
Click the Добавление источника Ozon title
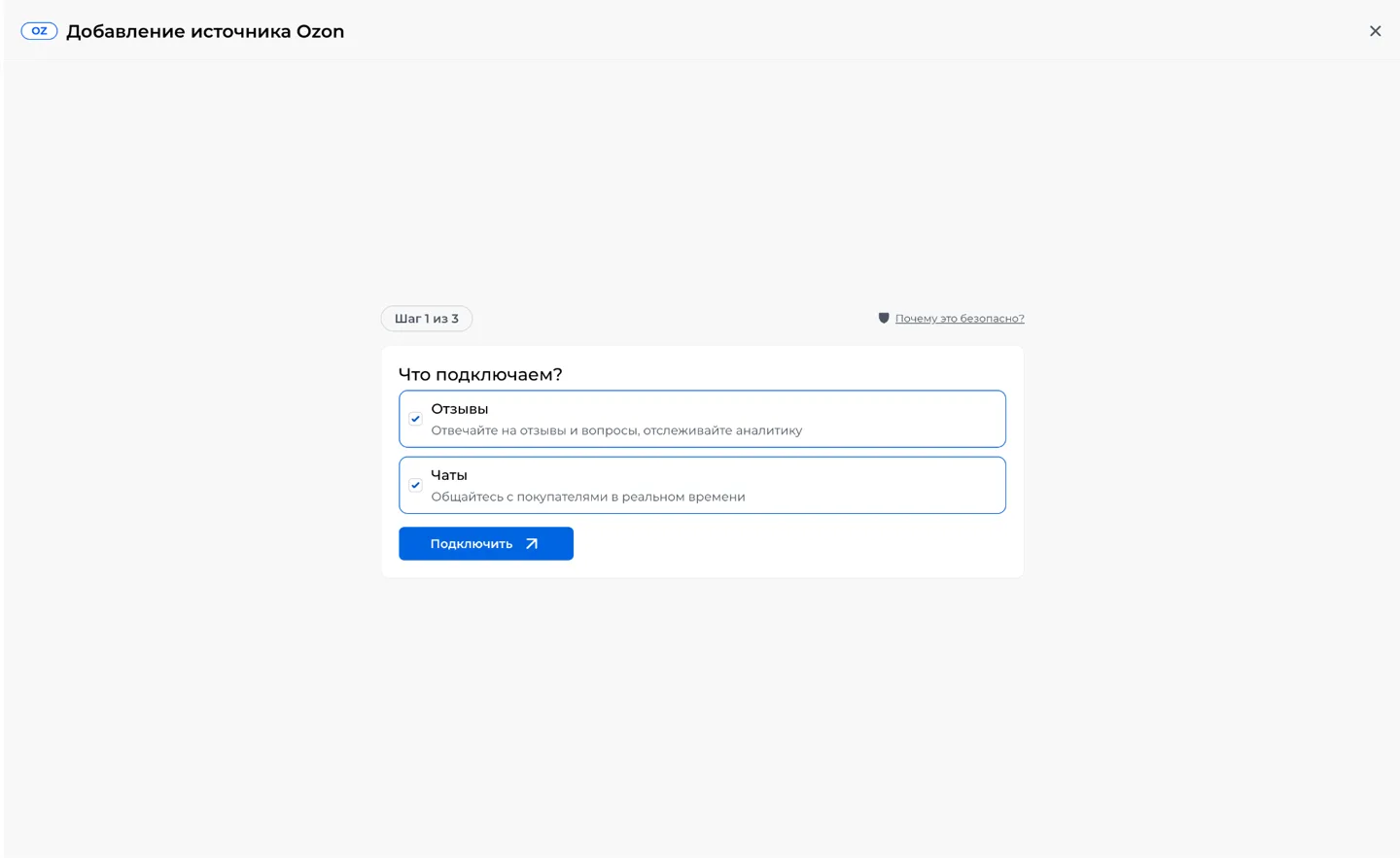pos(205,31)
